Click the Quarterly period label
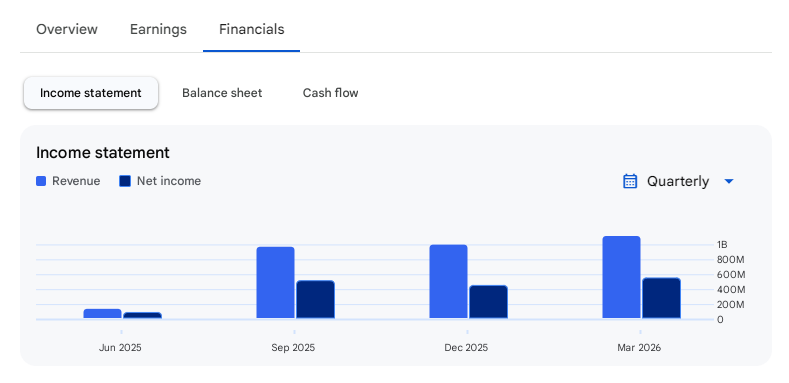Viewport: 789px width, 383px height. [x=678, y=181]
